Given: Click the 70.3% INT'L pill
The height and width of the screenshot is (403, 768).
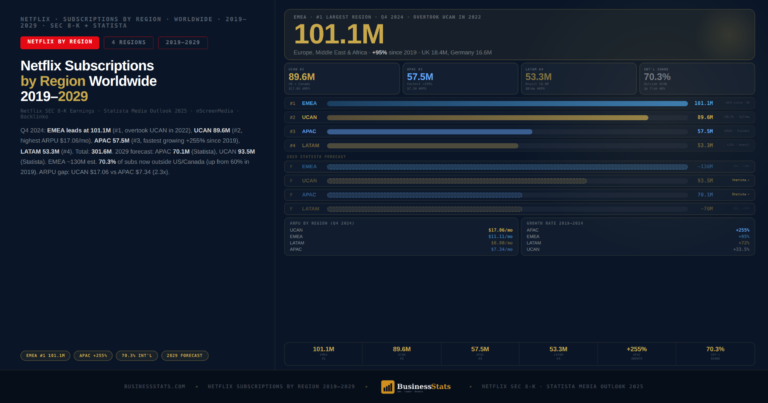Looking at the screenshot, I should [137, 356].
